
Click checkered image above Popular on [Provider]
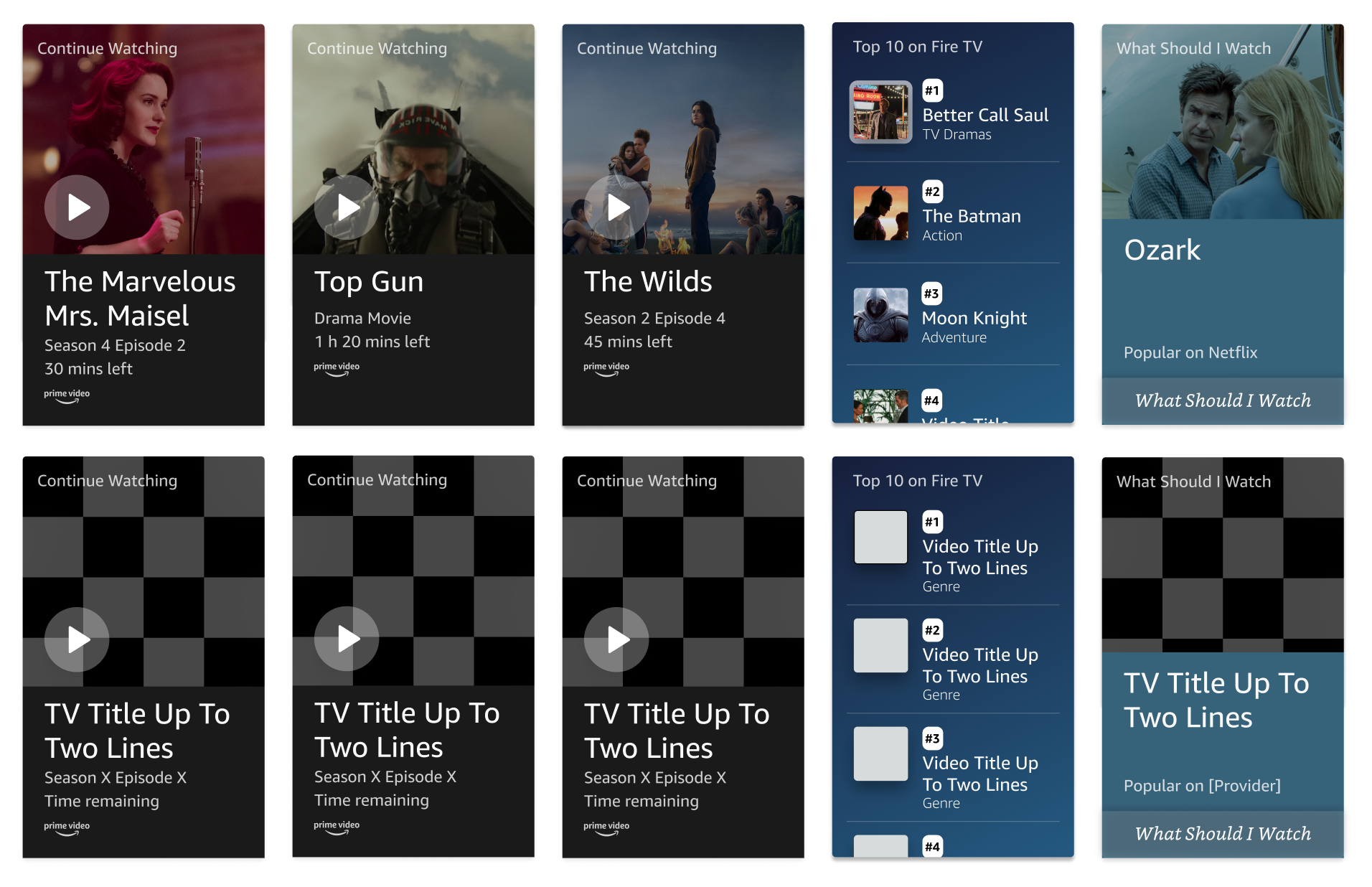(1223, 555)
